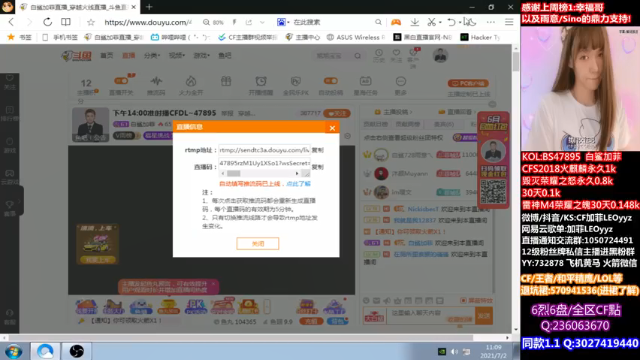Open the three-dots more tools icon
Image resolution: width=640 pixels, height=360 pixels.
click(491, 22)
